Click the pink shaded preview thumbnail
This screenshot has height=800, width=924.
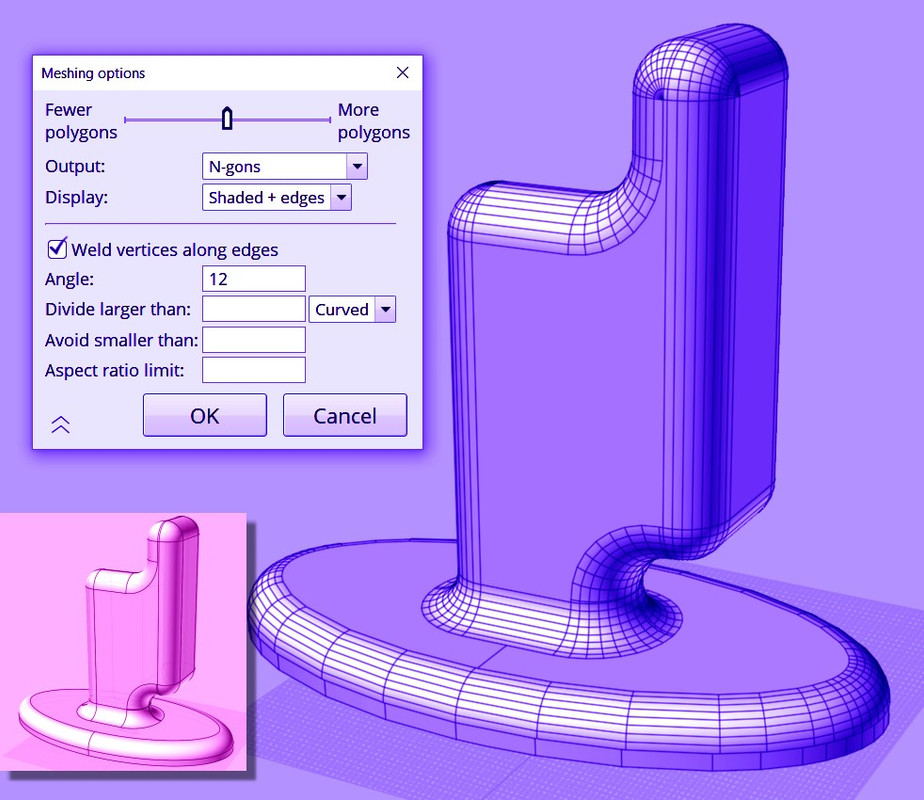pyautogui.click(x=123, y=642)
